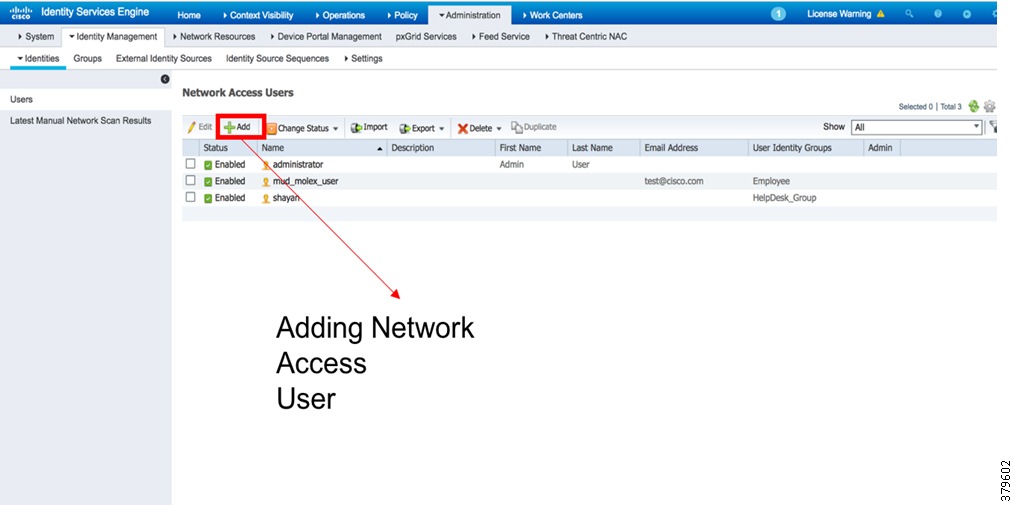Click the License Warning triangle icon
Image resolution: width=1014 pixels, height=505 pixels.
coord(880,14)
